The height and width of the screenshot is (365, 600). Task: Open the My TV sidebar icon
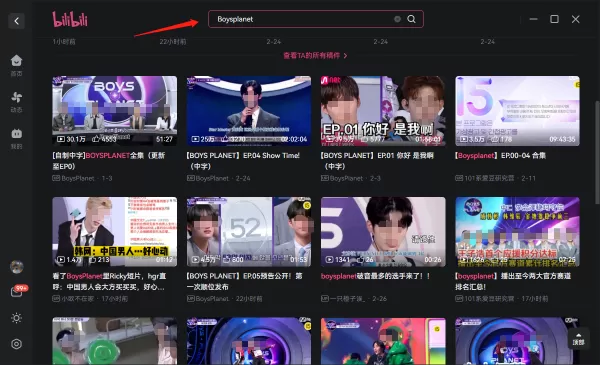[16, 138]
